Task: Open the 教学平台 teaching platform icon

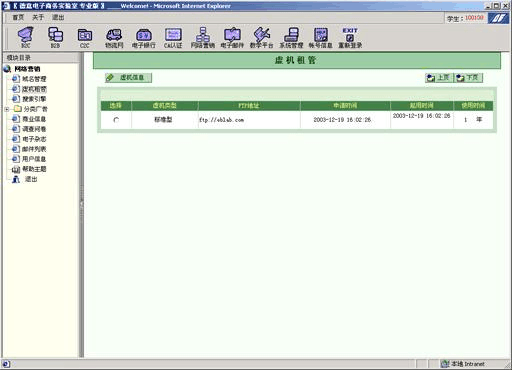Action: coord(262,37)
